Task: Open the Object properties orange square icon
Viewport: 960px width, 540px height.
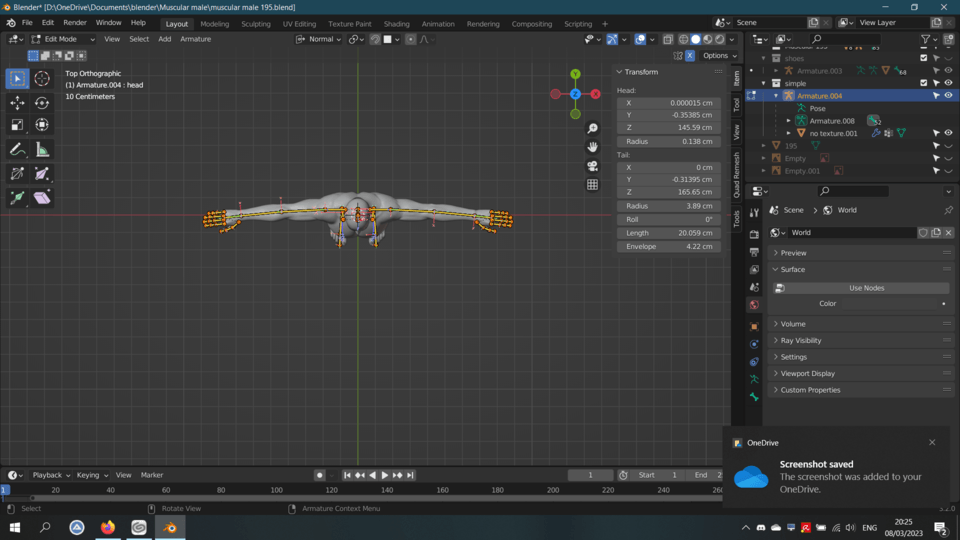Action: coord(754,326)
